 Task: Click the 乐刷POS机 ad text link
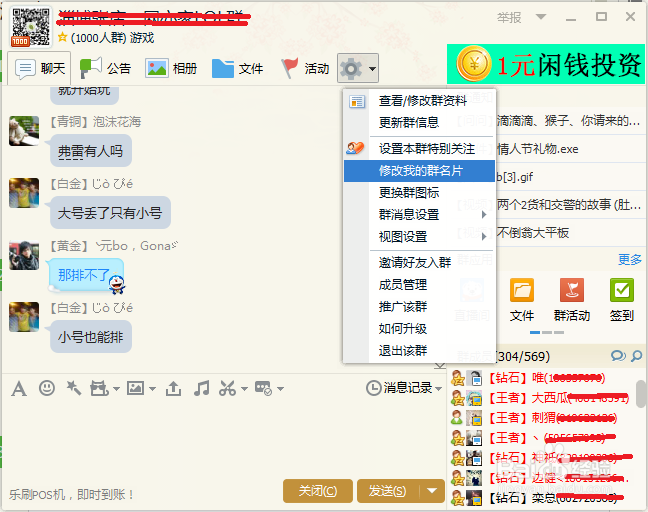tap(71, 494)
